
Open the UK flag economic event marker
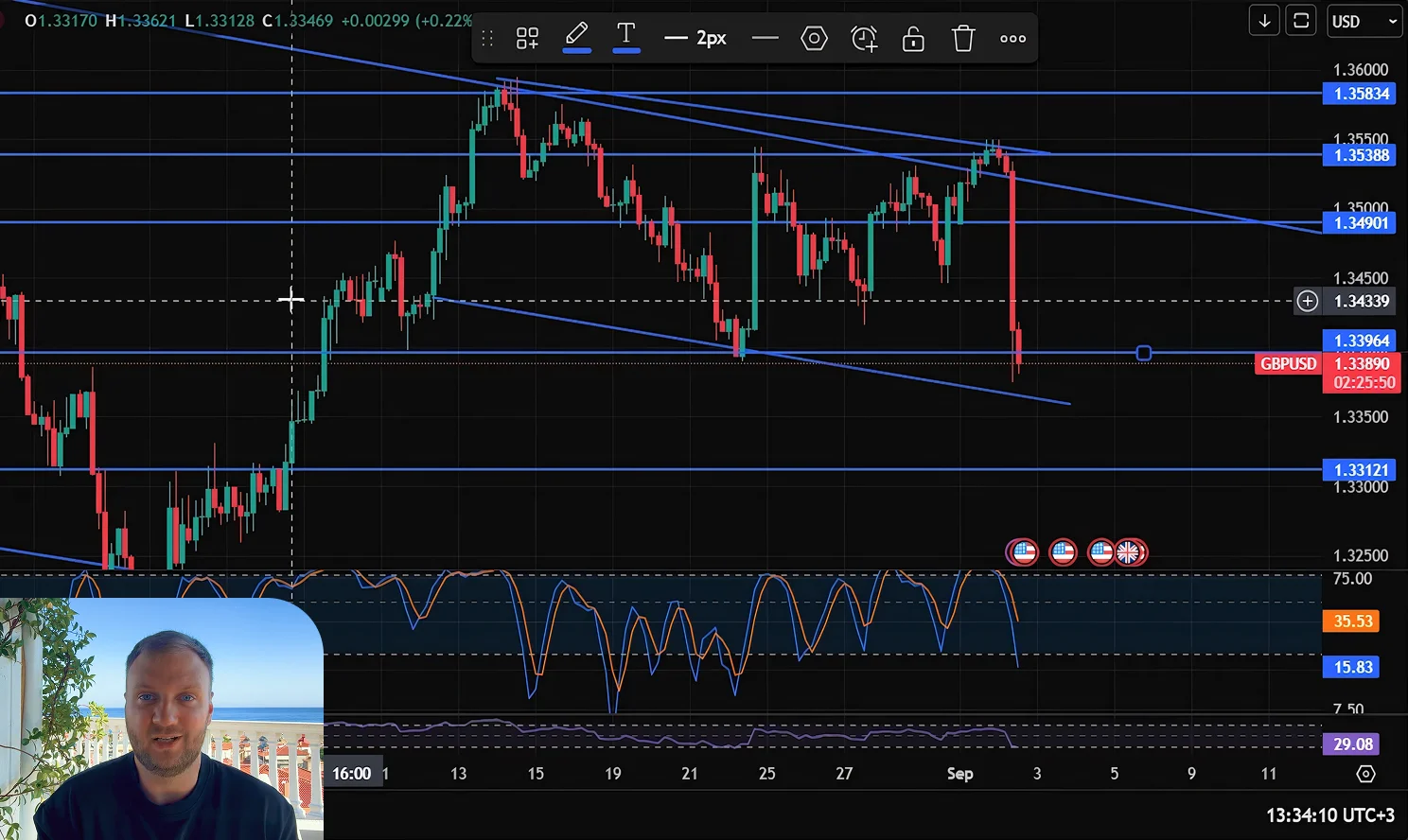click(1130, 551)
